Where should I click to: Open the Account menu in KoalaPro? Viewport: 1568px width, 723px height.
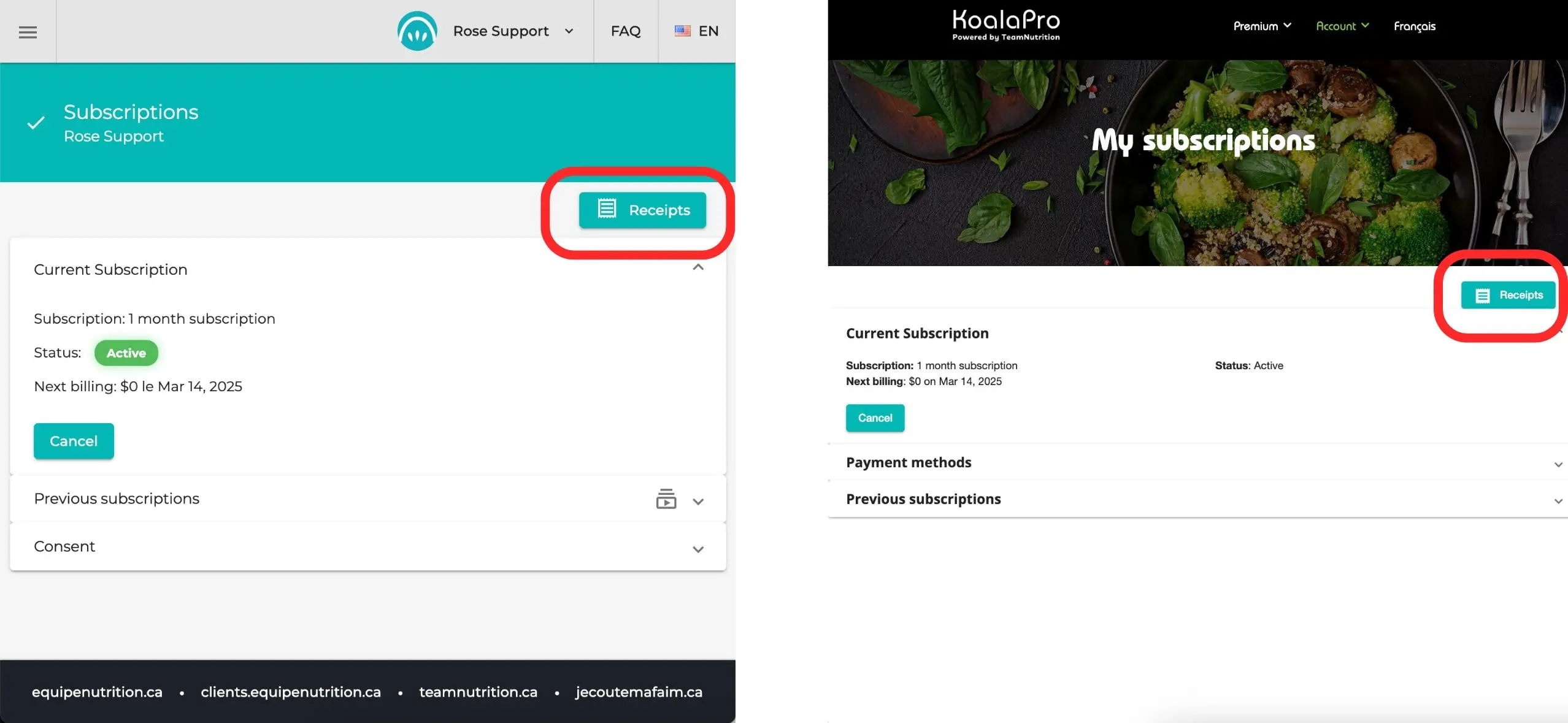pos(1342,26)
